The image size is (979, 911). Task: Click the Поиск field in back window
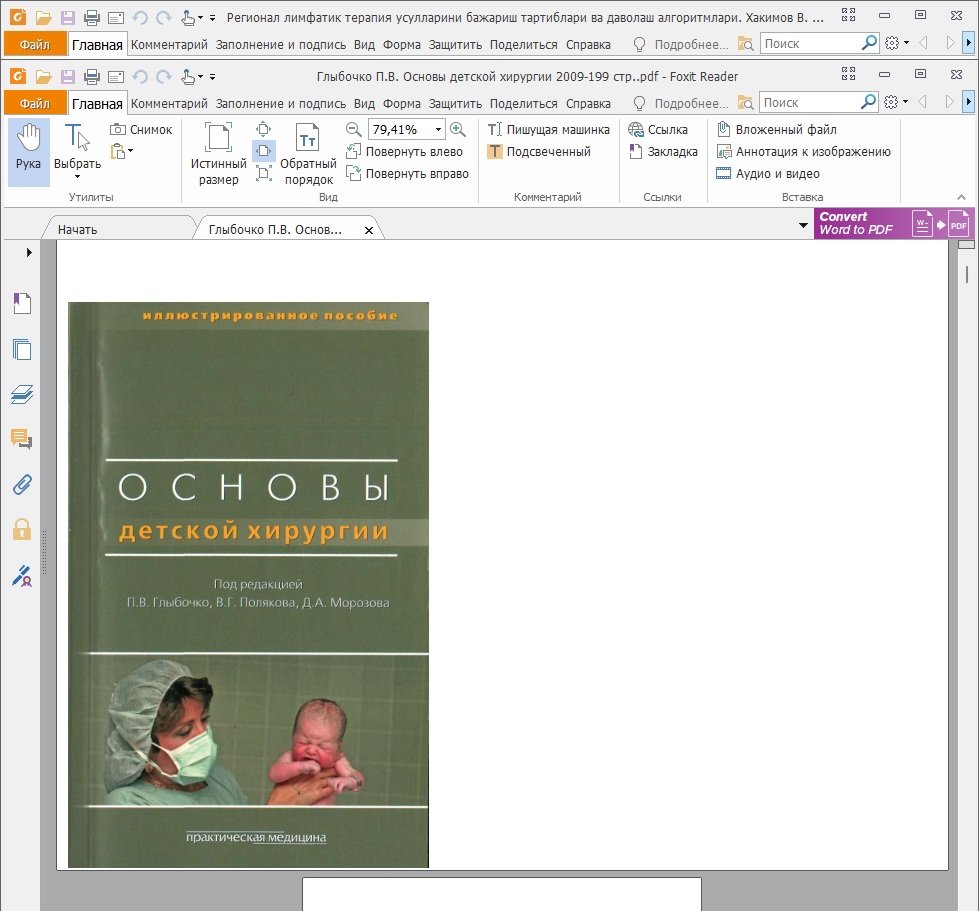coord(810,44)
